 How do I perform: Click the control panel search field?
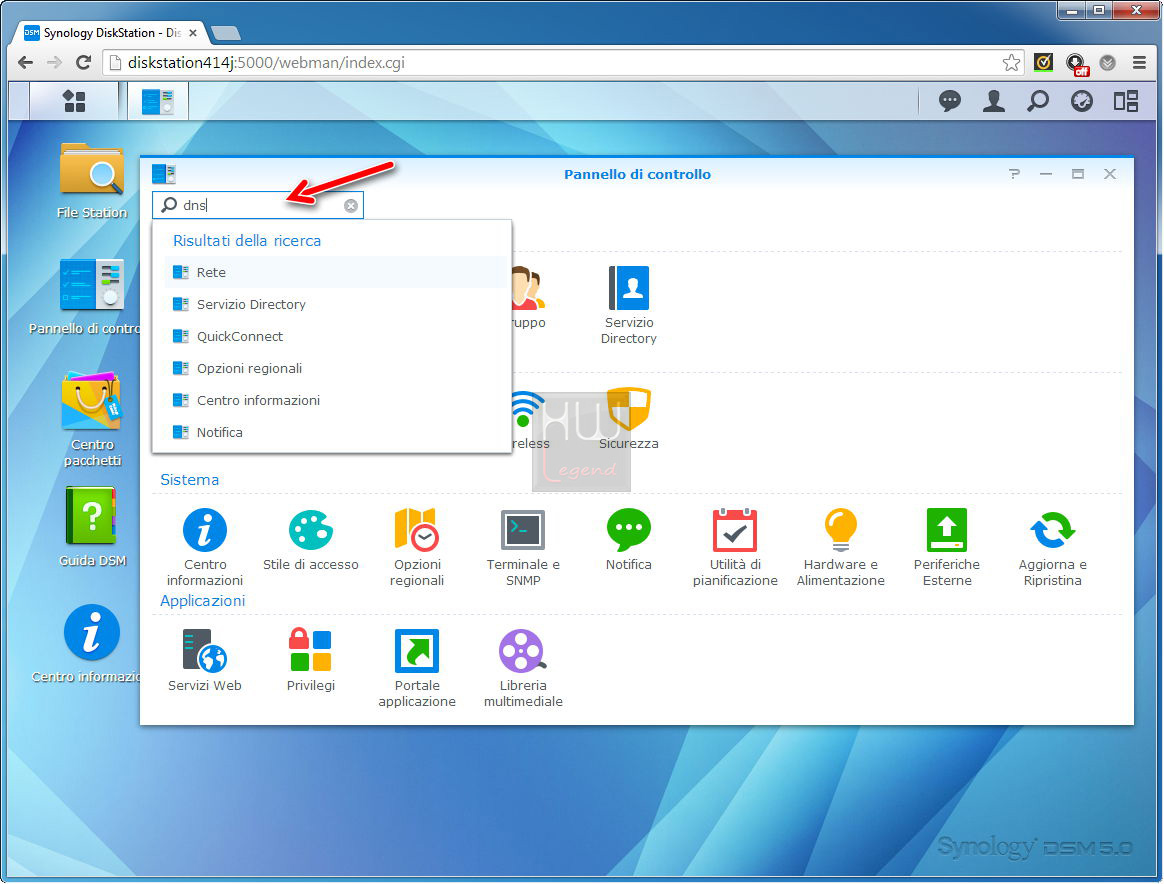coord(258,205)
